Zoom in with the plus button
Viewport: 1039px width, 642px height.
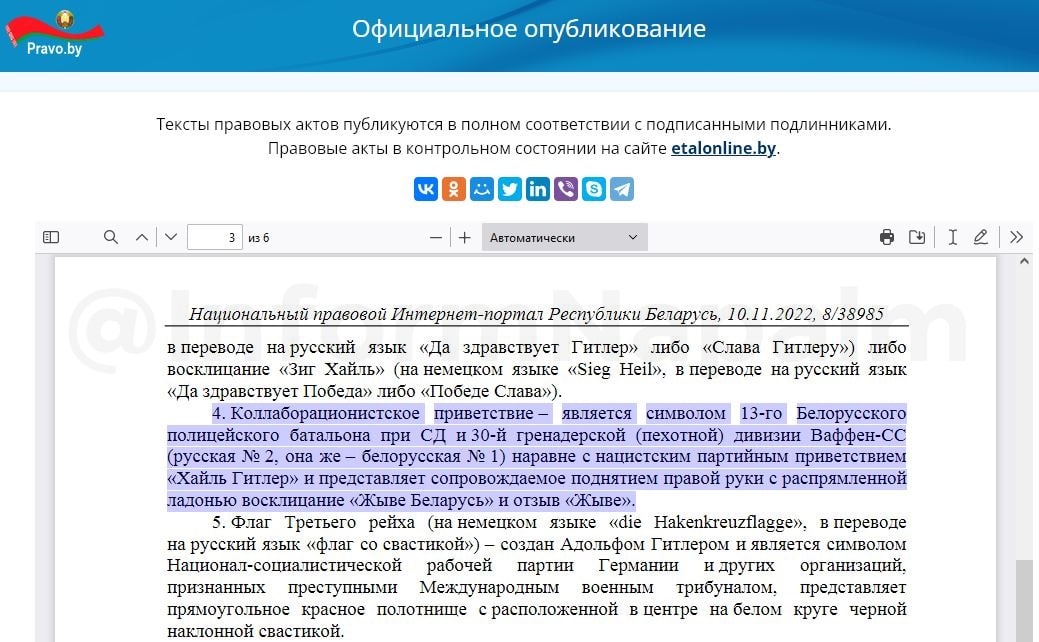pyautogui.click(x=464, y=237)
